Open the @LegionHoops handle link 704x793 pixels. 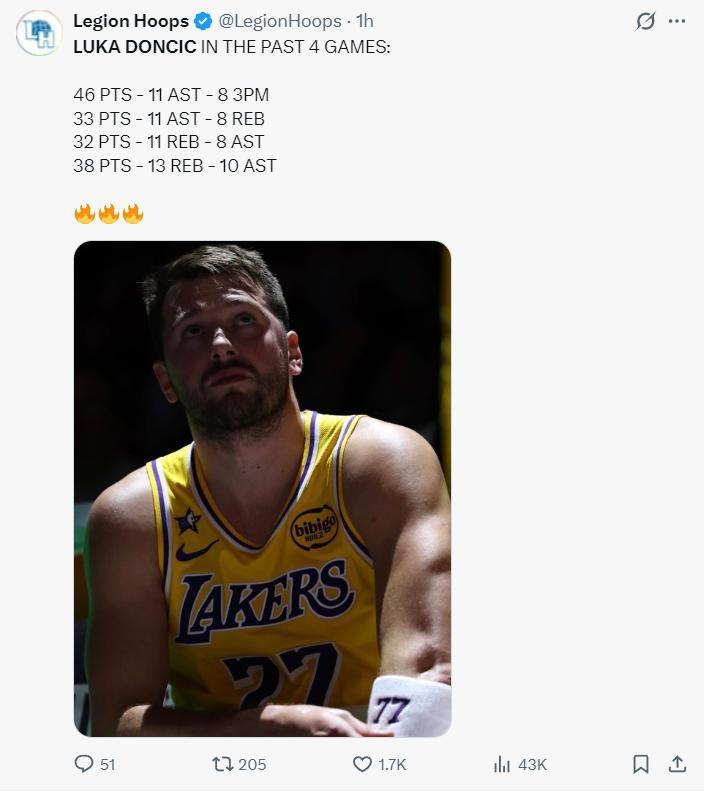(280, 21)
